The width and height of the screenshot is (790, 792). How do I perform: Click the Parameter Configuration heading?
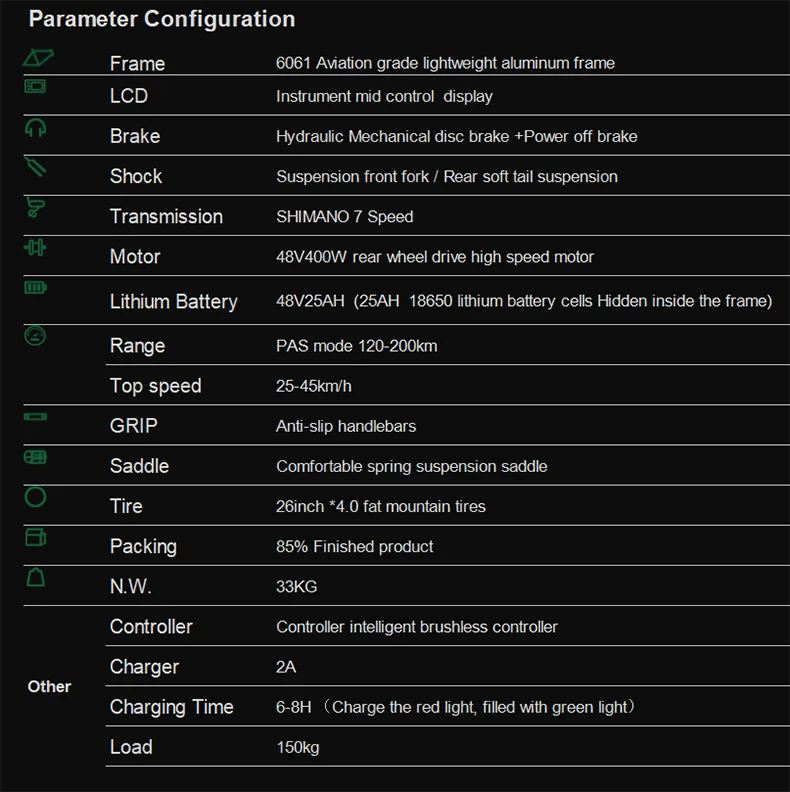point(162,19)
